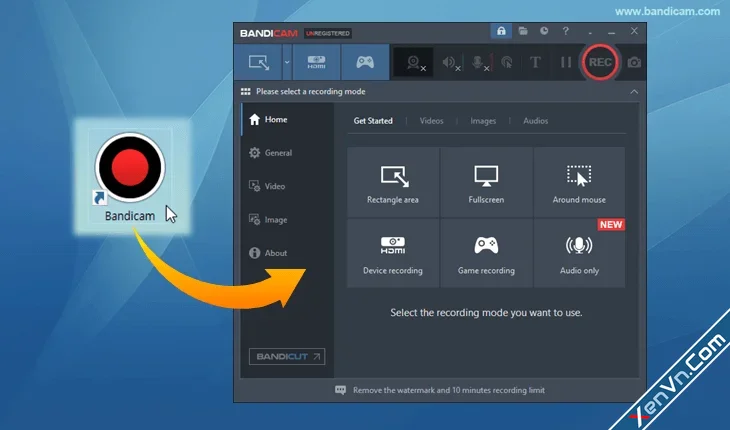Toggle the mouse click effect icon
This screenshot has width=730, height=430.
[507, 62]
